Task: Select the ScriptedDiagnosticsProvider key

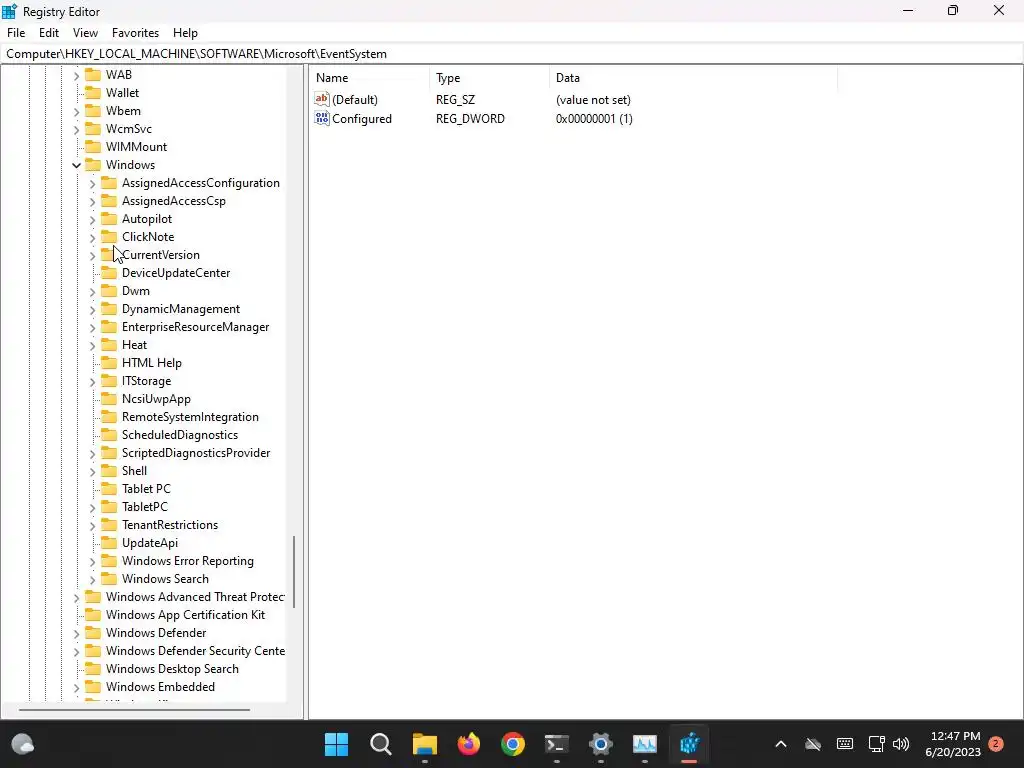Action: [x=196, y=453]
